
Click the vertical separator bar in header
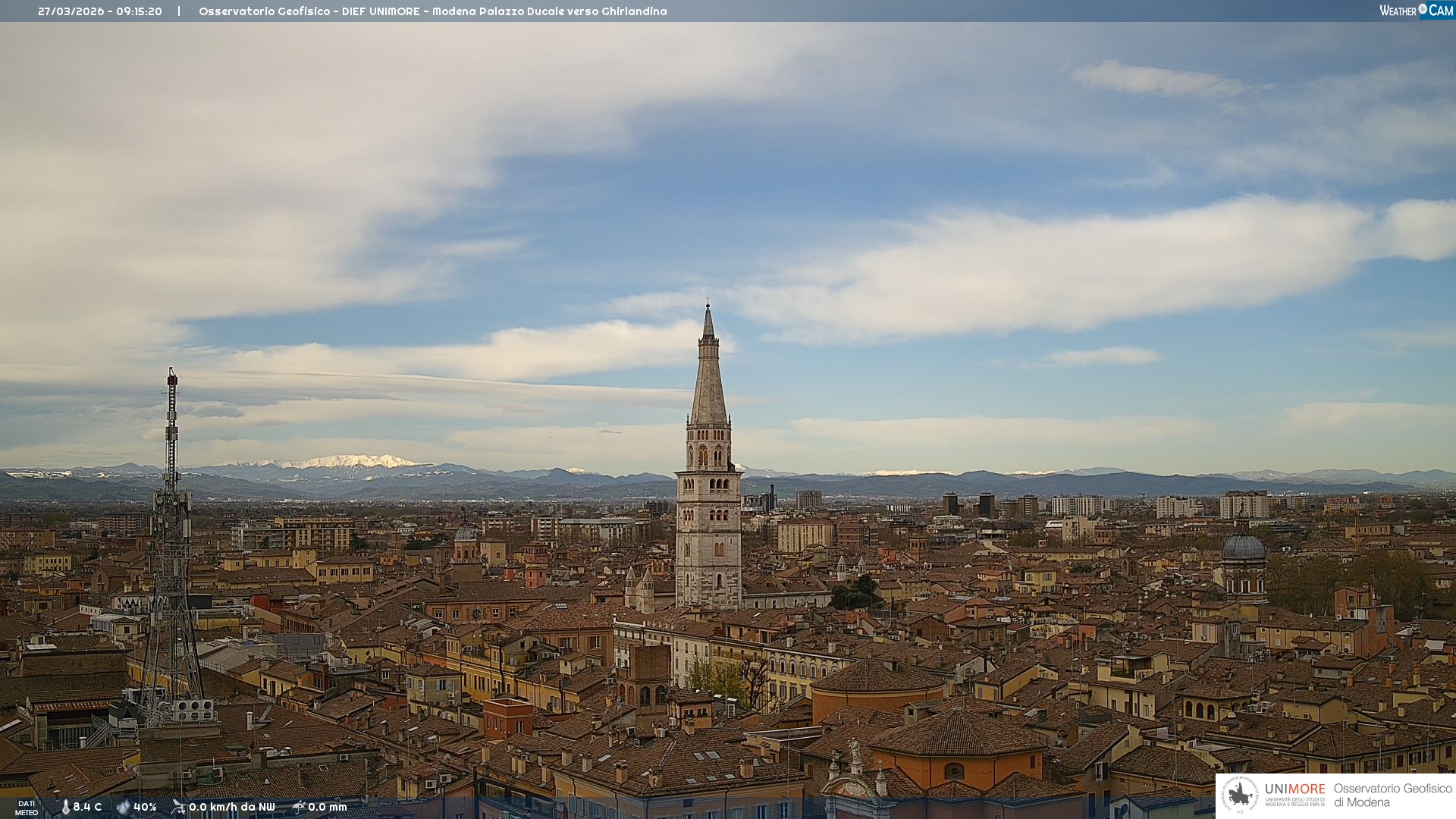(x=179, y=11)
